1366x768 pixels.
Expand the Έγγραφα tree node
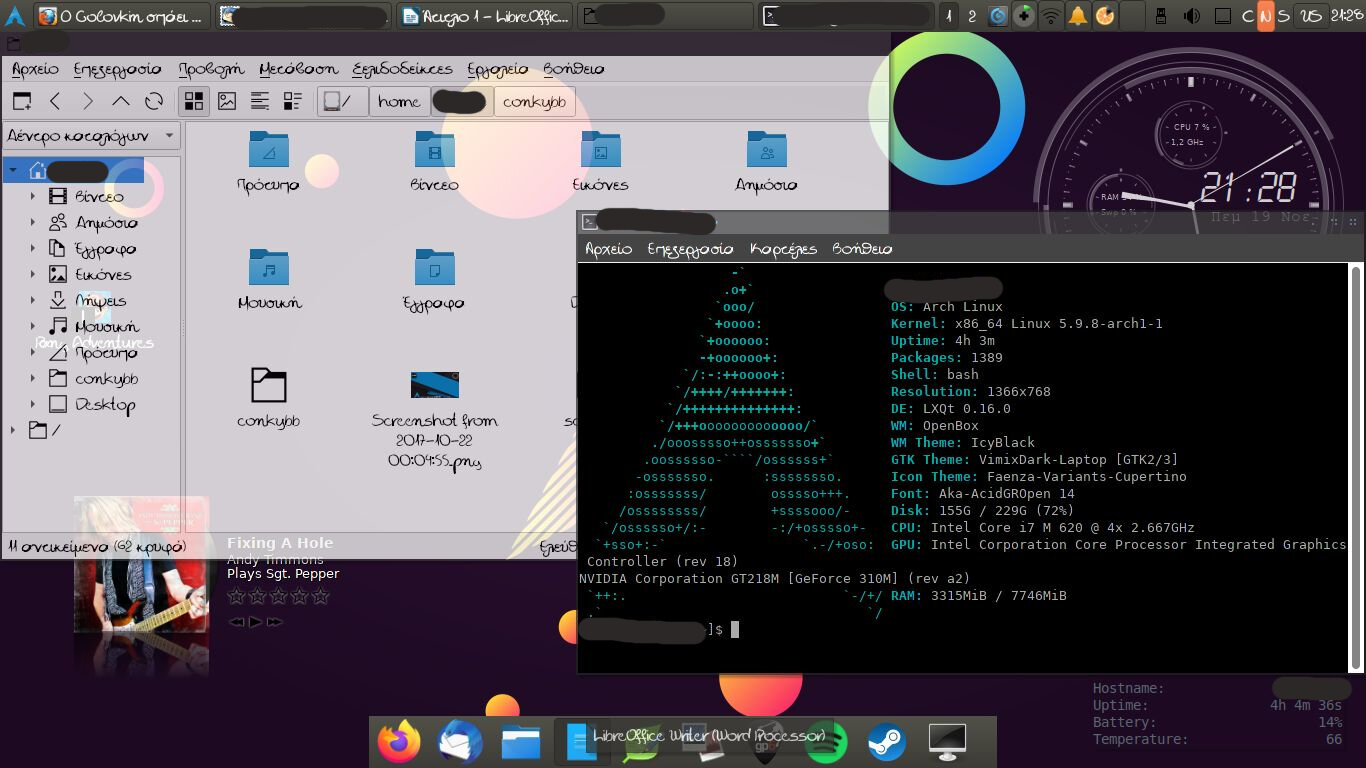(x=33, y=249)
